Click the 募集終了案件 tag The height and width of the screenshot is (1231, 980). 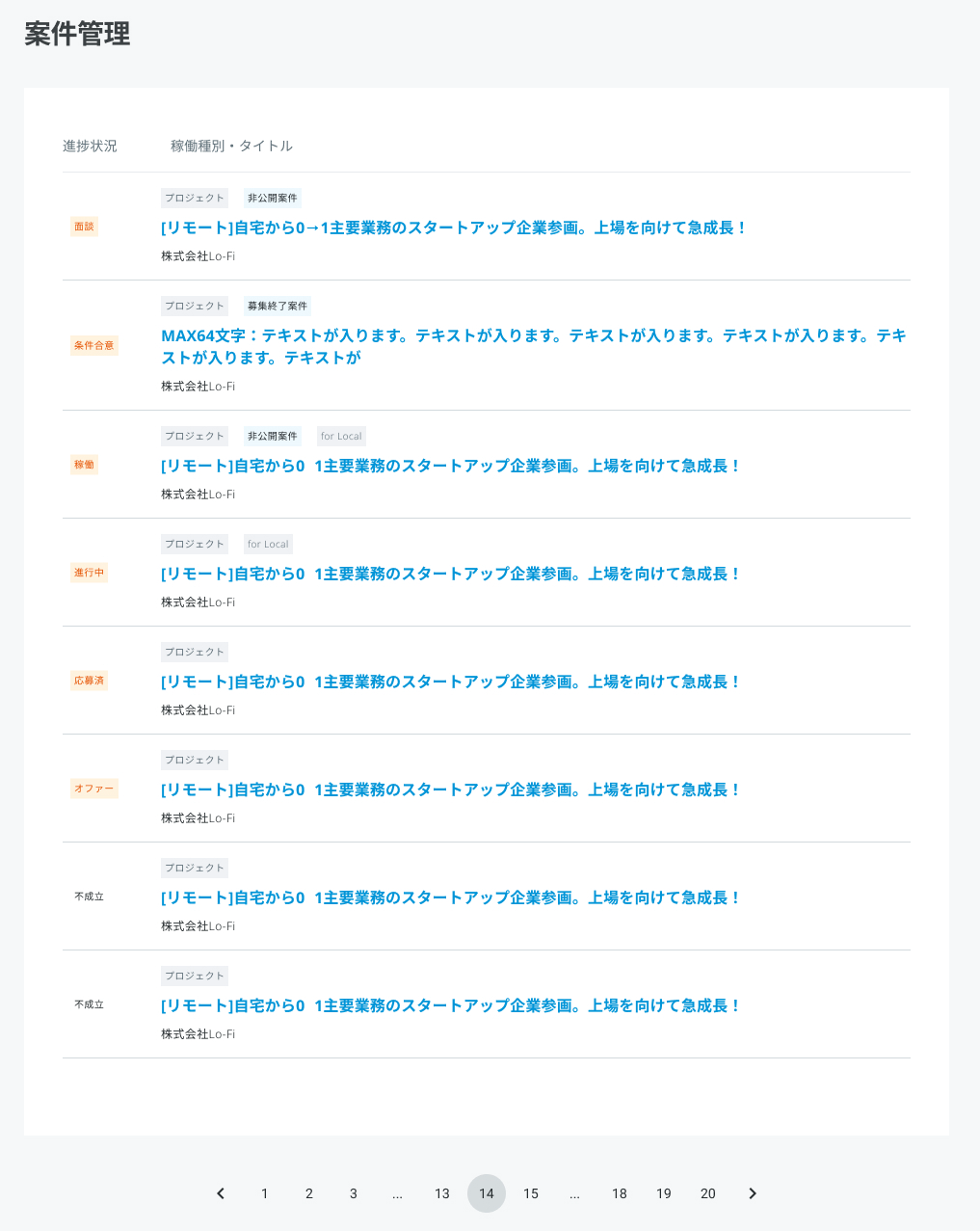(278, 306)
